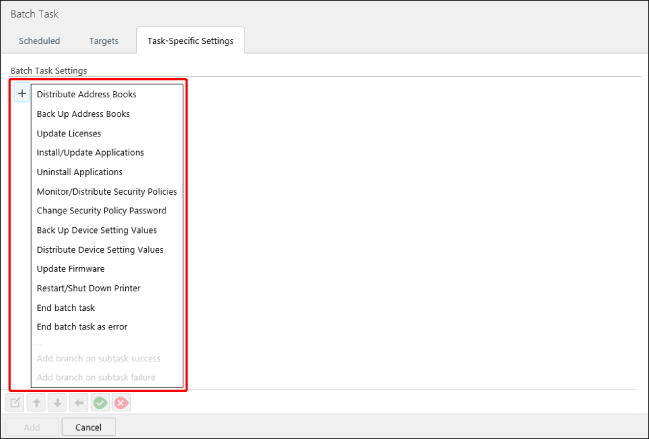Image resolution: width=649 pixels, height=439 pixels.
Task: Choose Monitor/Distribute Security Policies
Action: 106,191
